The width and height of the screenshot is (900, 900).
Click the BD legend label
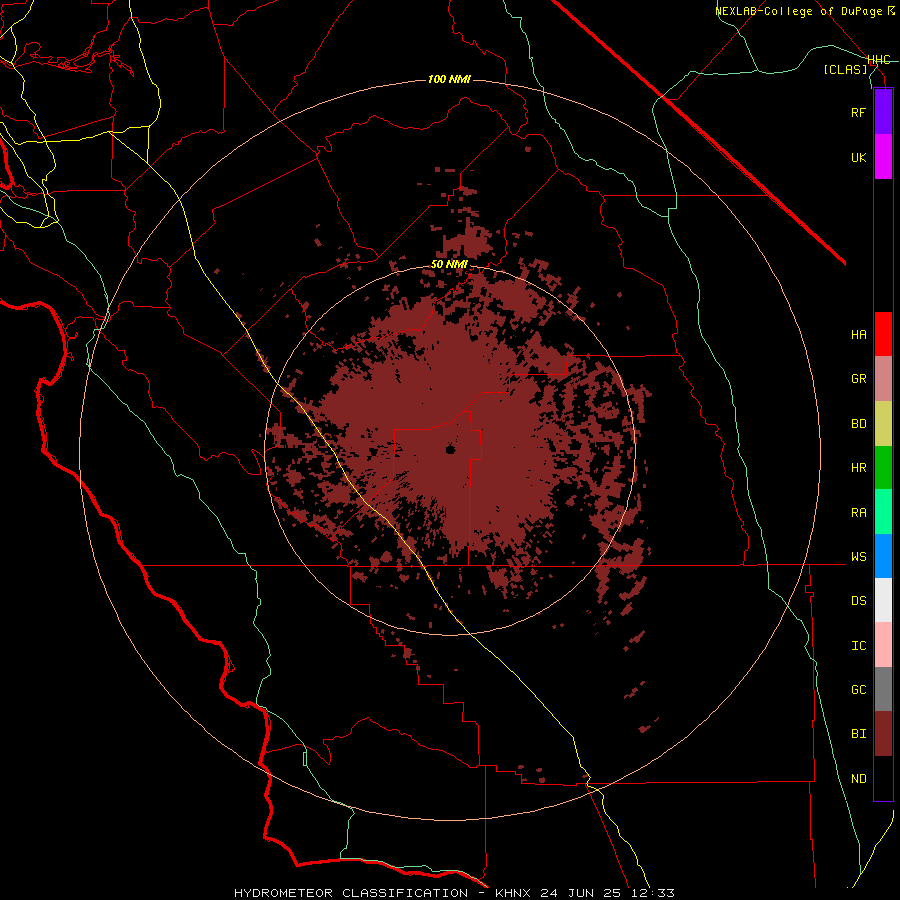pyautogui.click(x=858, y=424)
